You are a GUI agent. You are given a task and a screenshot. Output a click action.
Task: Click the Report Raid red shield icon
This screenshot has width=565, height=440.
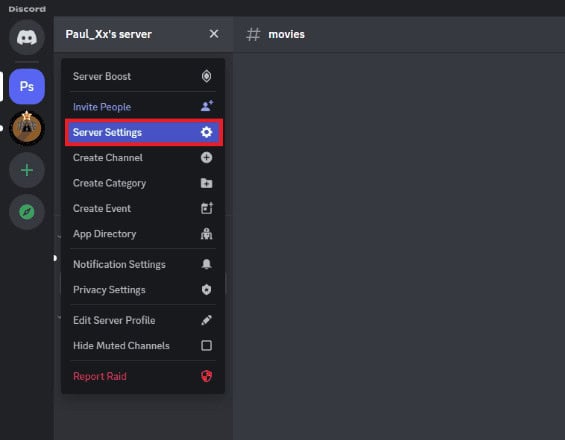(x=206, y=376)
